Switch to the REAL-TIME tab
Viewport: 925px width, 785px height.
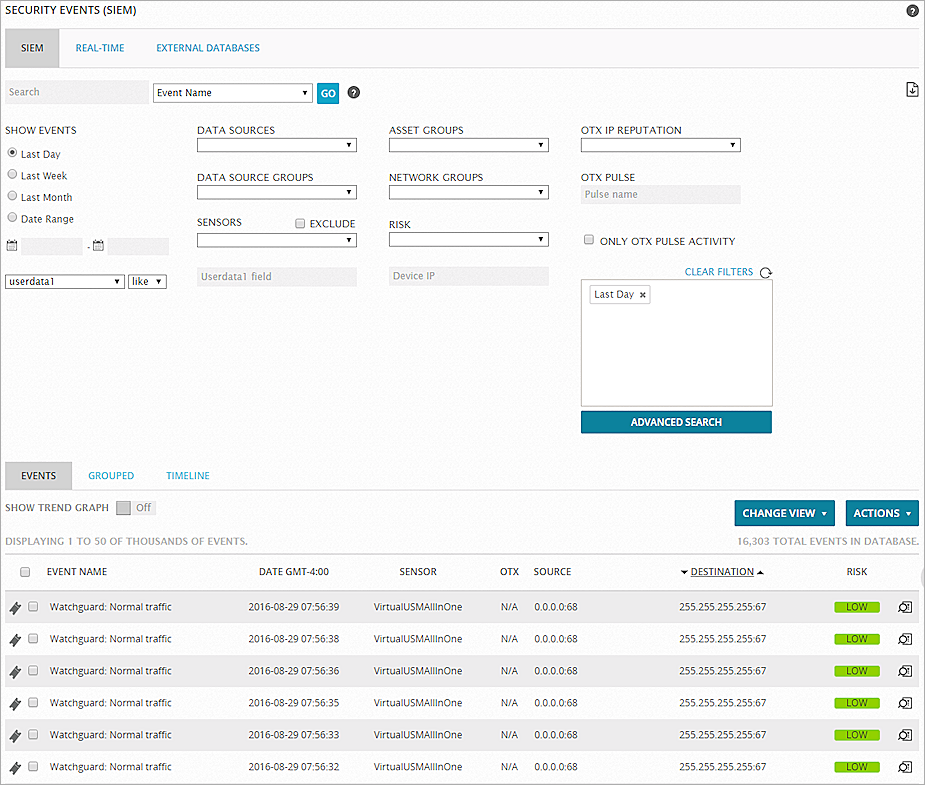point(99,47)
